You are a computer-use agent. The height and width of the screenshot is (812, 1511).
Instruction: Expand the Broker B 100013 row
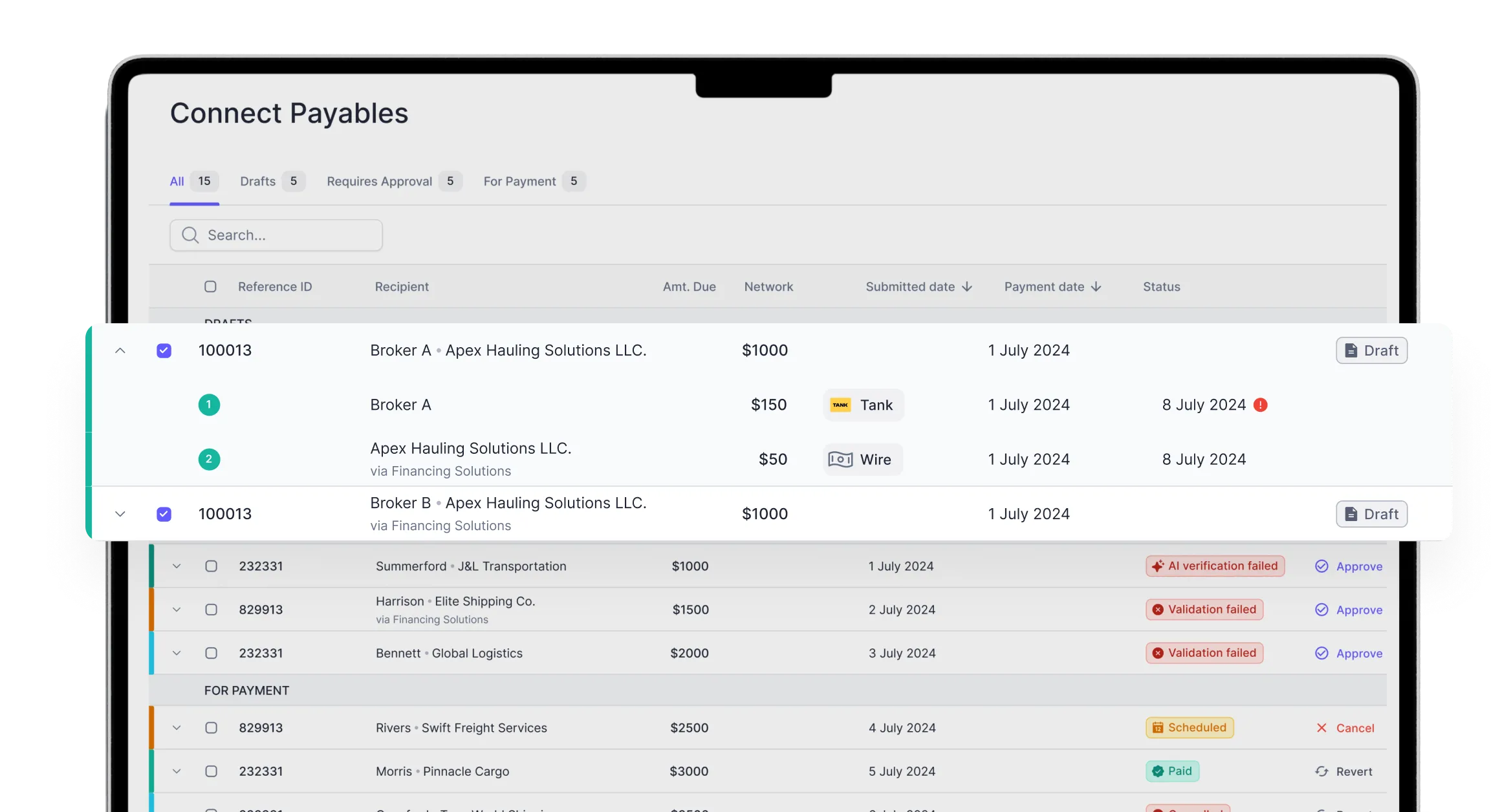(x=120, y=513)
